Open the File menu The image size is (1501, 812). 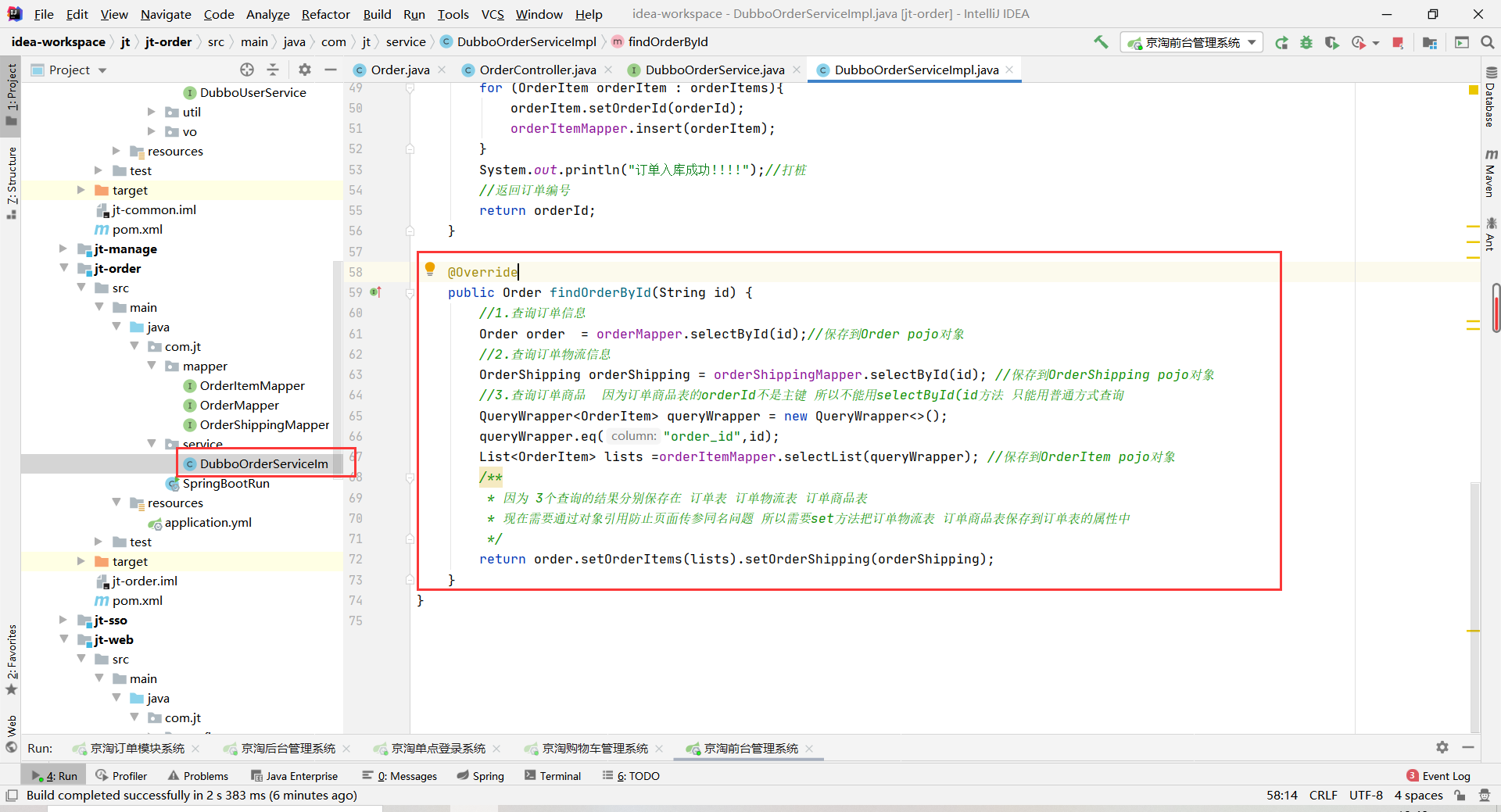tap(44, 14)
